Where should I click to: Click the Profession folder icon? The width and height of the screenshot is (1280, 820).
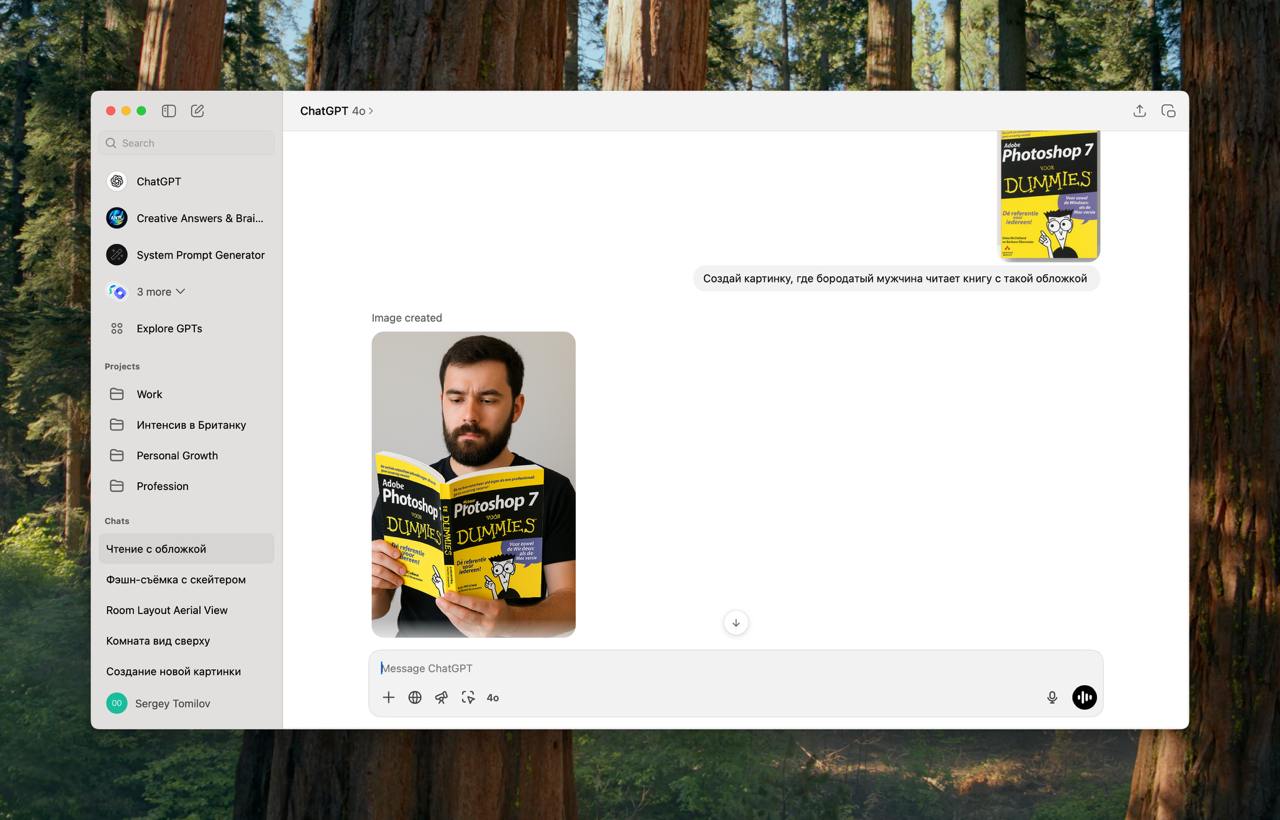[x=117, y=486]
